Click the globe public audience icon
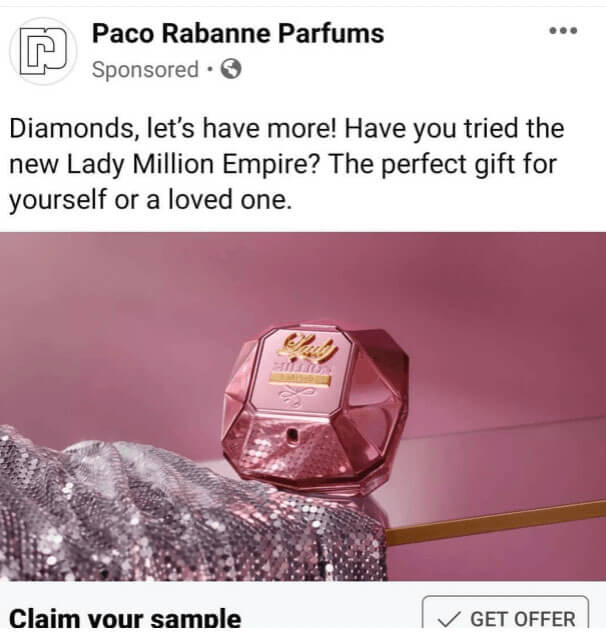Viewport: 606px width, 634px height. tap(231, 69)
